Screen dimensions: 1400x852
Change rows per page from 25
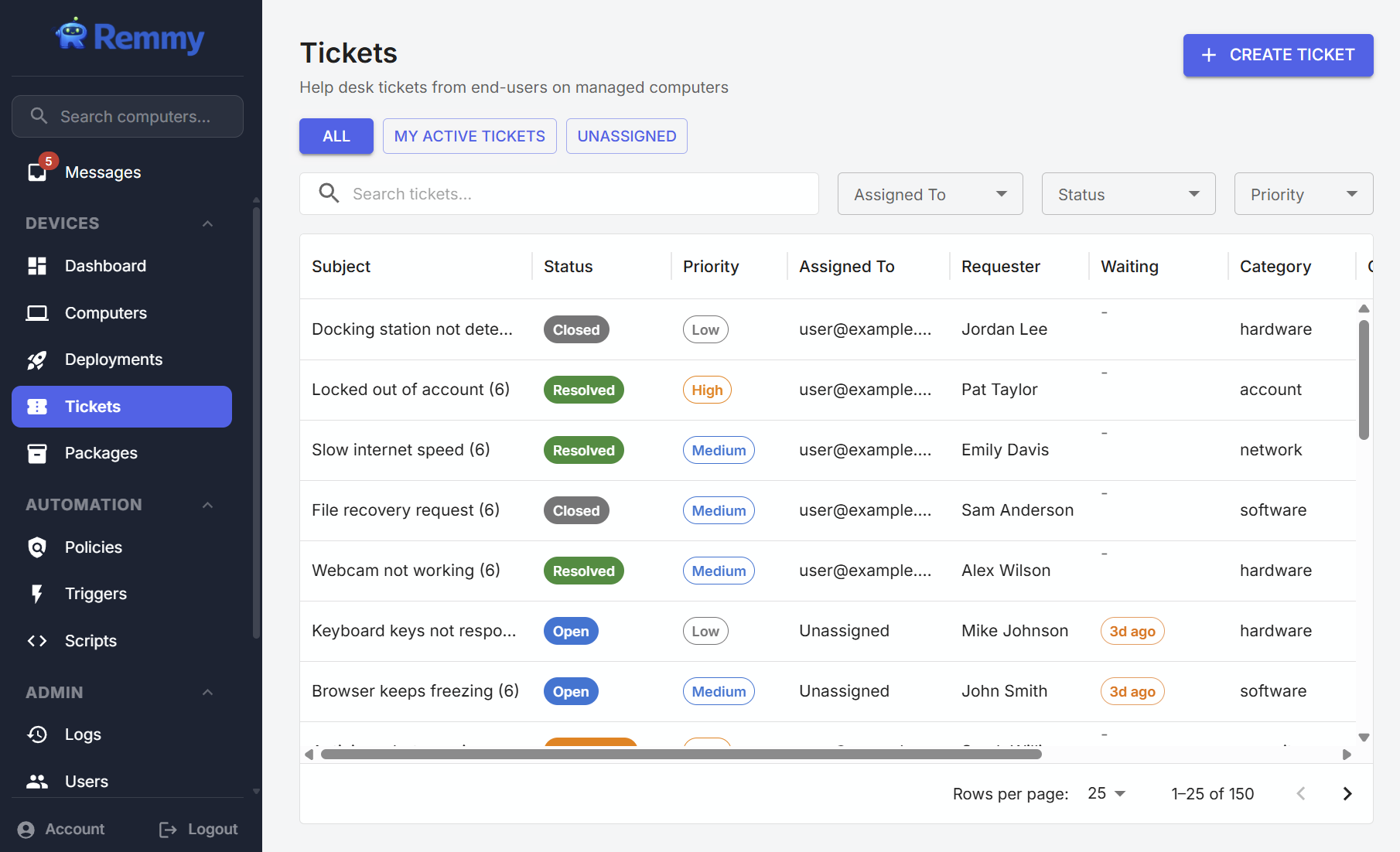pos(1106,793)
